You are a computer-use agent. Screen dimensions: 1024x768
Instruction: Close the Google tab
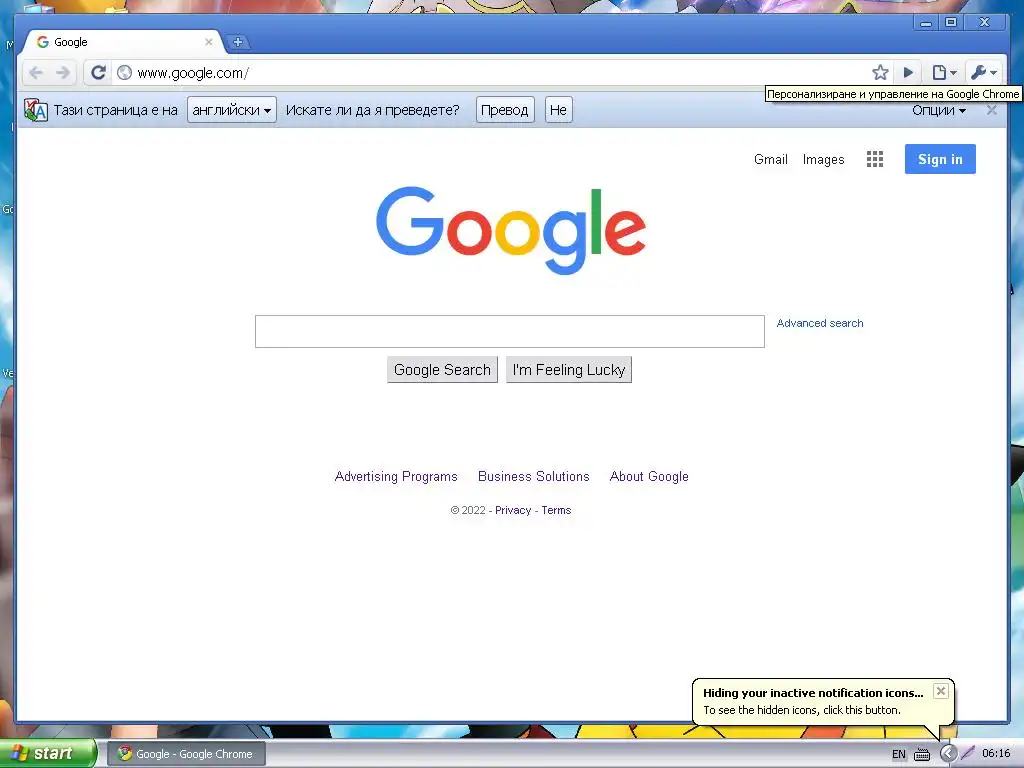[208, 42]
